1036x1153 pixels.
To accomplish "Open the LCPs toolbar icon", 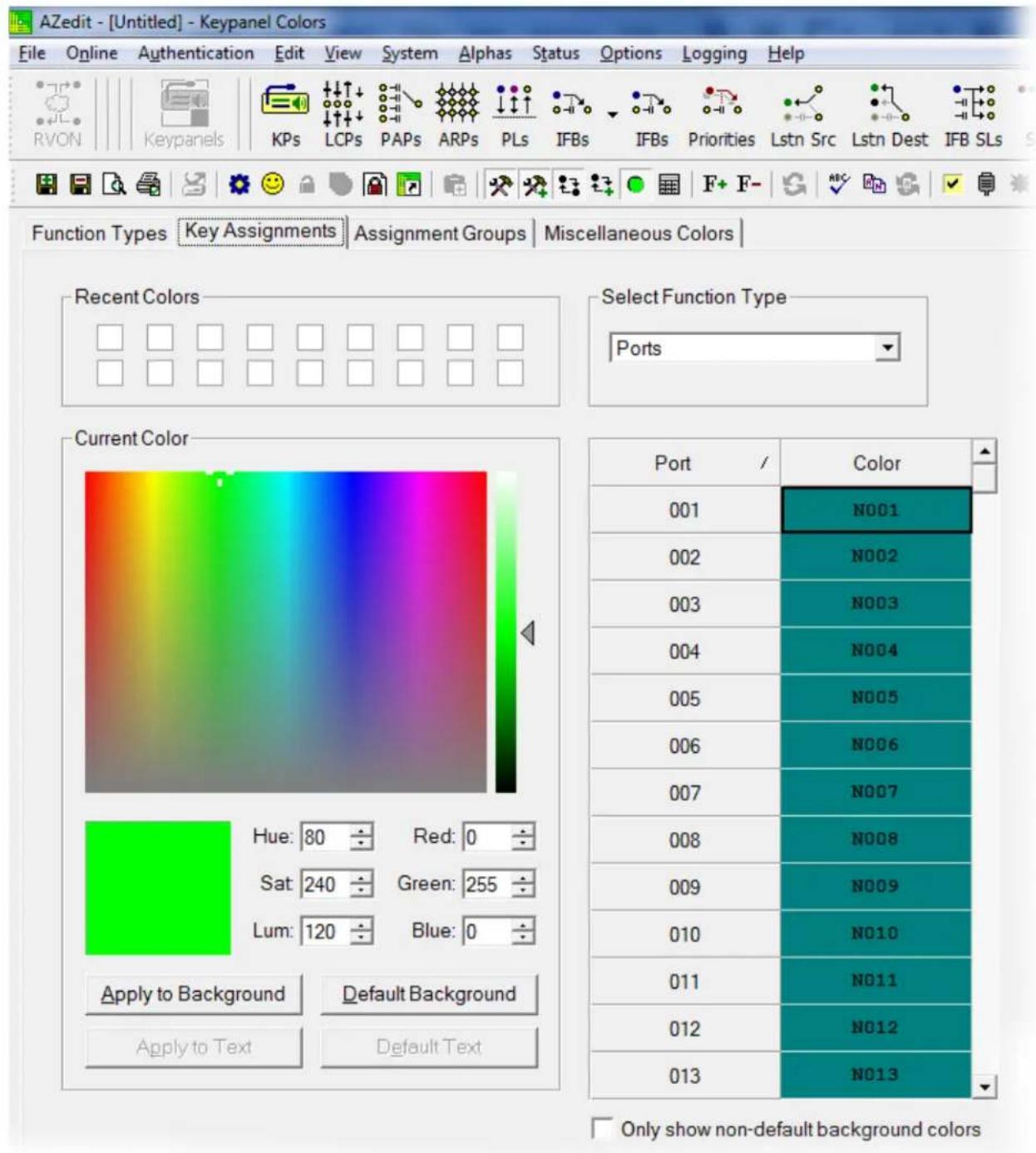I will (343, 115).
